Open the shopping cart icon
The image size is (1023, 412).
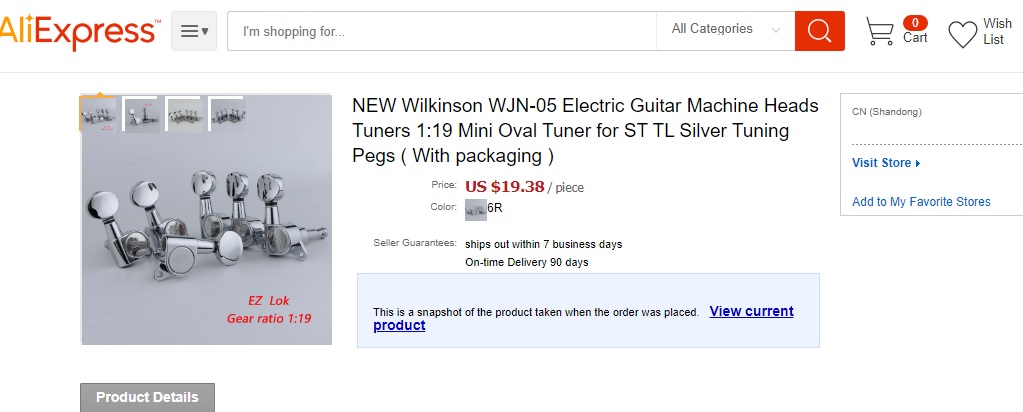coord(879,32)
